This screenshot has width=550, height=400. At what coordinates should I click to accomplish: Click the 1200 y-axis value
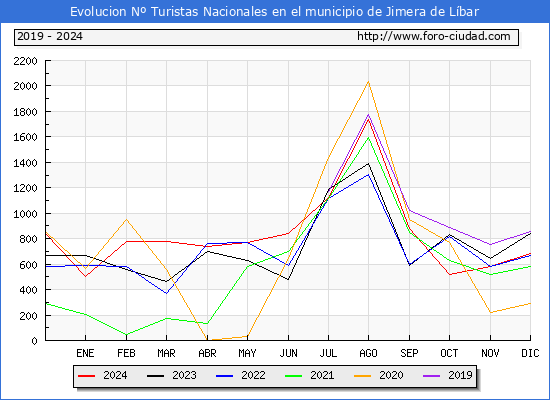(x=25, y=188)
